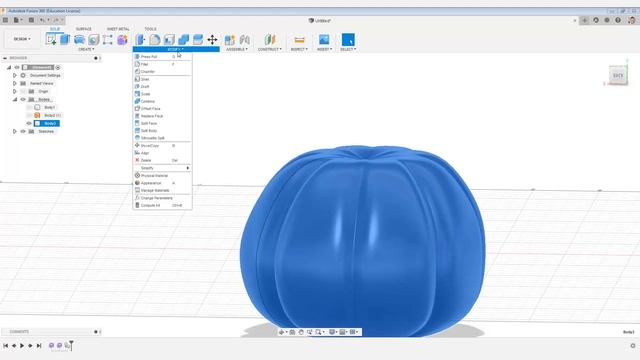640x360 pixels.
Task: Toggle visibility eye of Sketches folder
Action: [x=23, y=131]
